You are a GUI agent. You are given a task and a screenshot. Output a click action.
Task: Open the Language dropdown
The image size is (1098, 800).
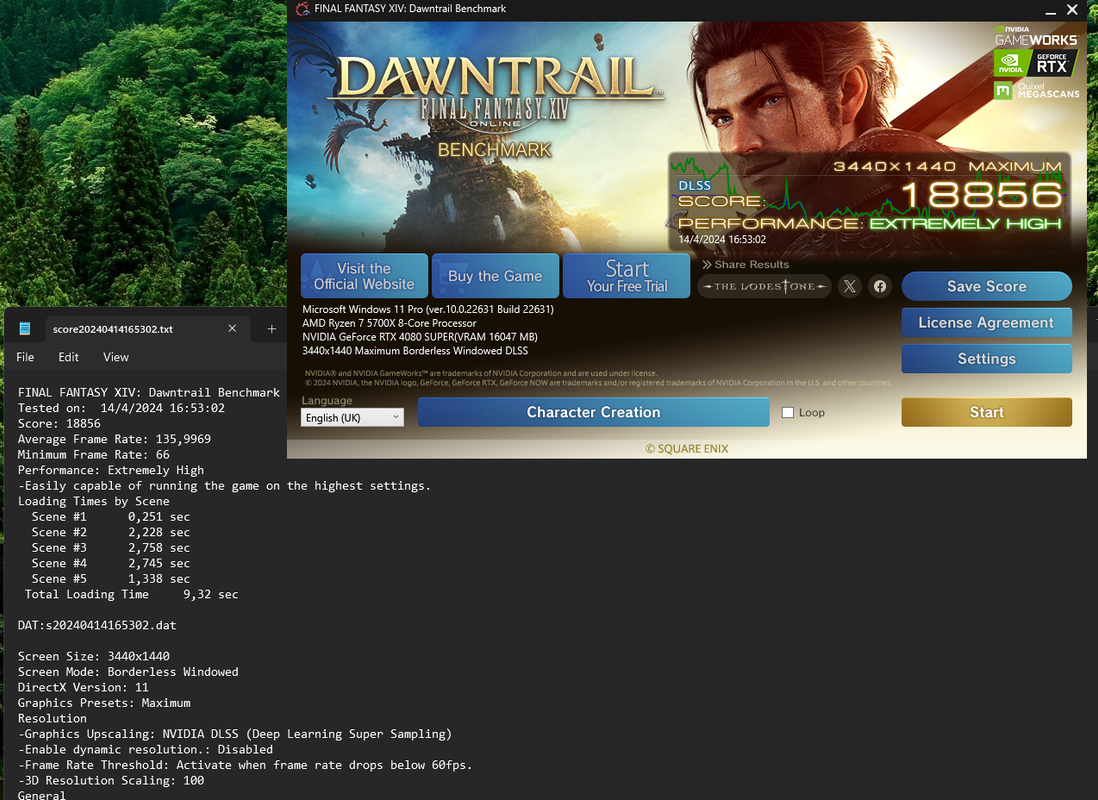tap(352, 418)
